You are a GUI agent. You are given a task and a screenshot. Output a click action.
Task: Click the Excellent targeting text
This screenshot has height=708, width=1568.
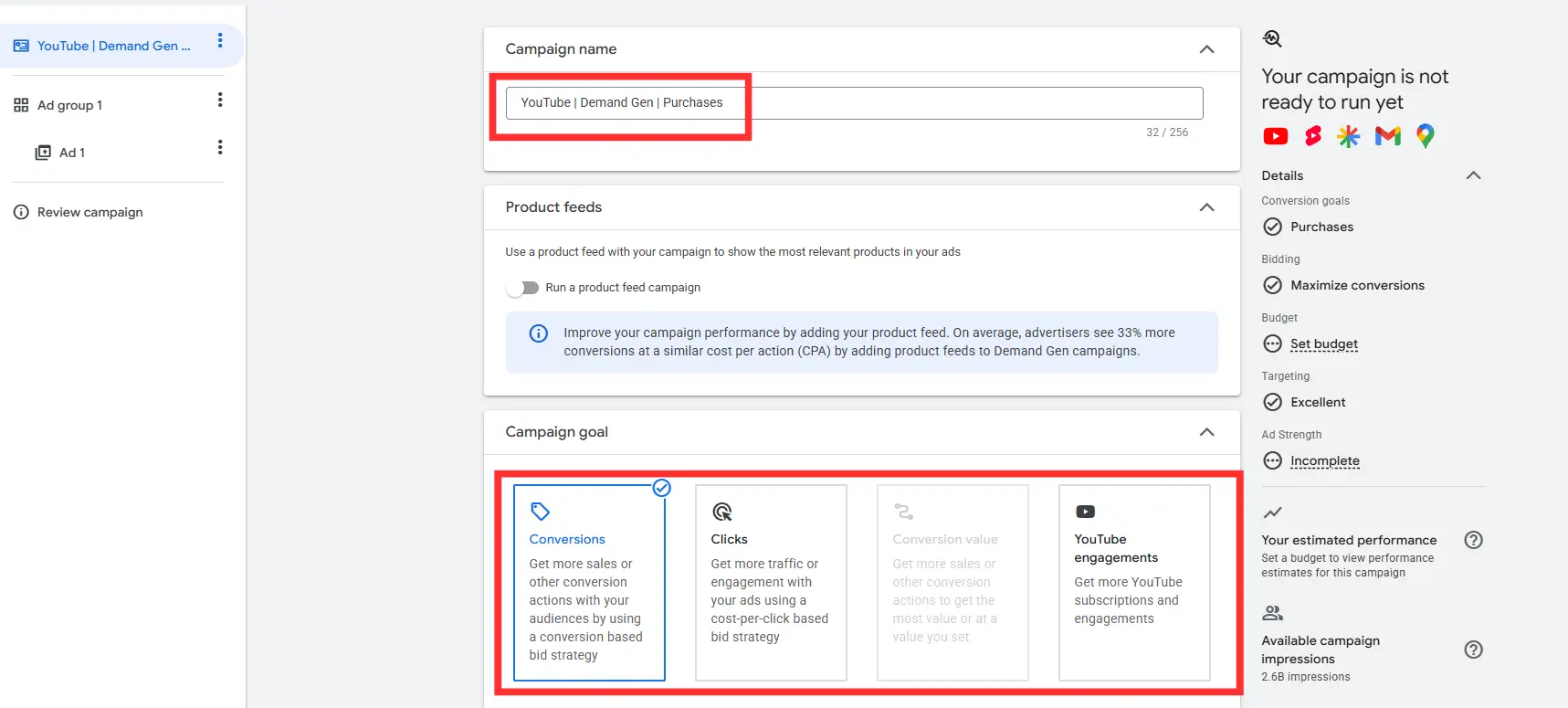tap(1318, 402)
